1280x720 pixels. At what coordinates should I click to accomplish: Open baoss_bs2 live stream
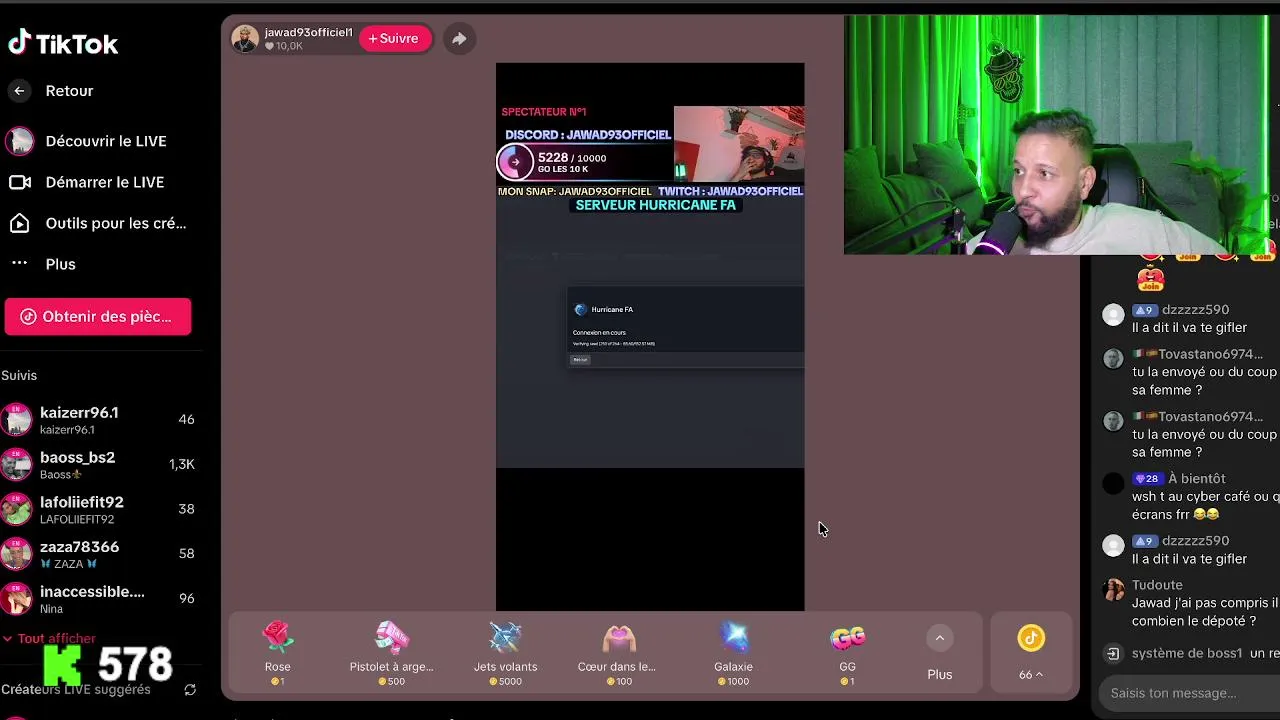coord(100,465)
